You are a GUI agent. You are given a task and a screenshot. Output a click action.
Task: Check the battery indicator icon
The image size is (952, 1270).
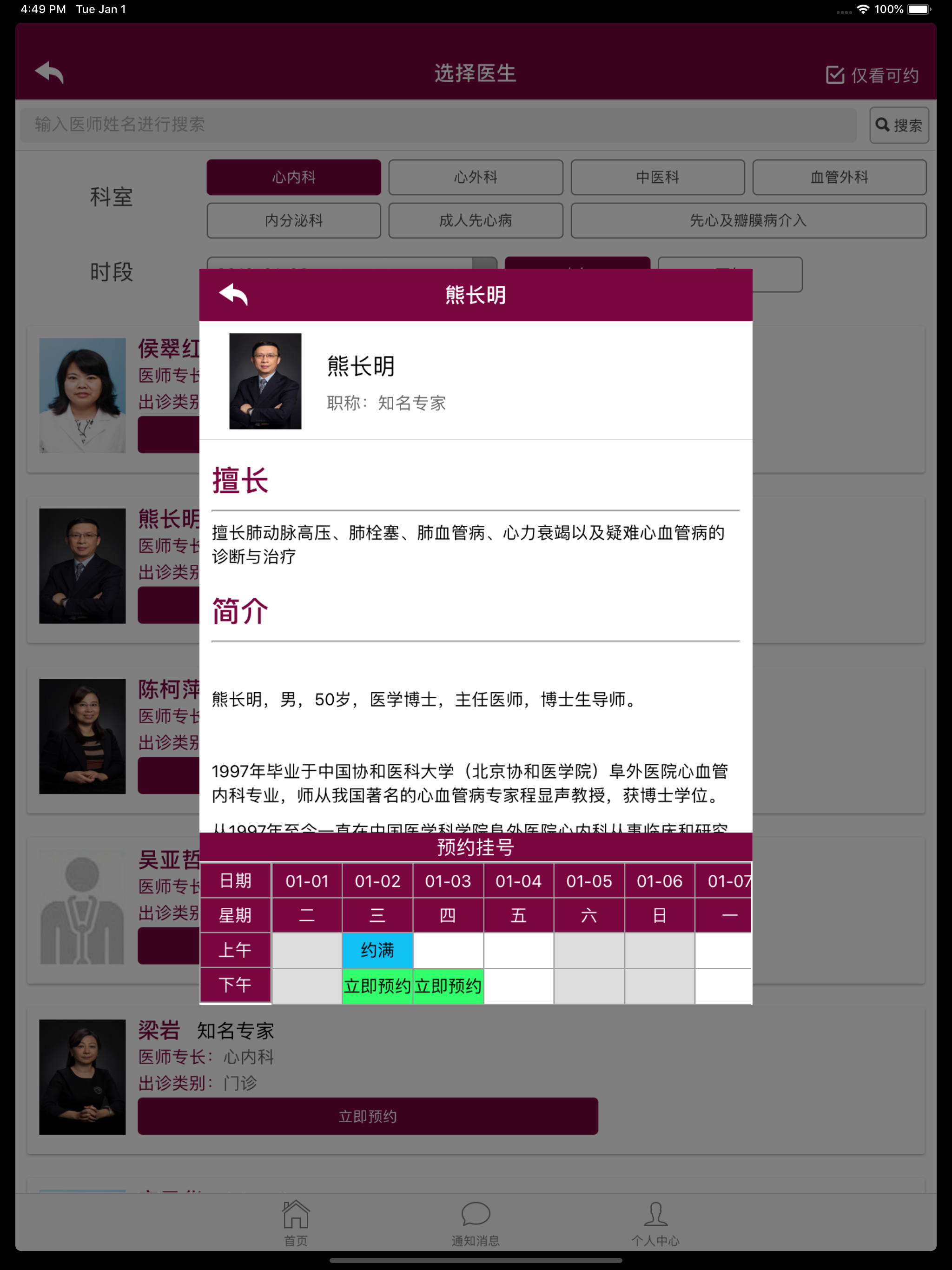pos(919,9)
